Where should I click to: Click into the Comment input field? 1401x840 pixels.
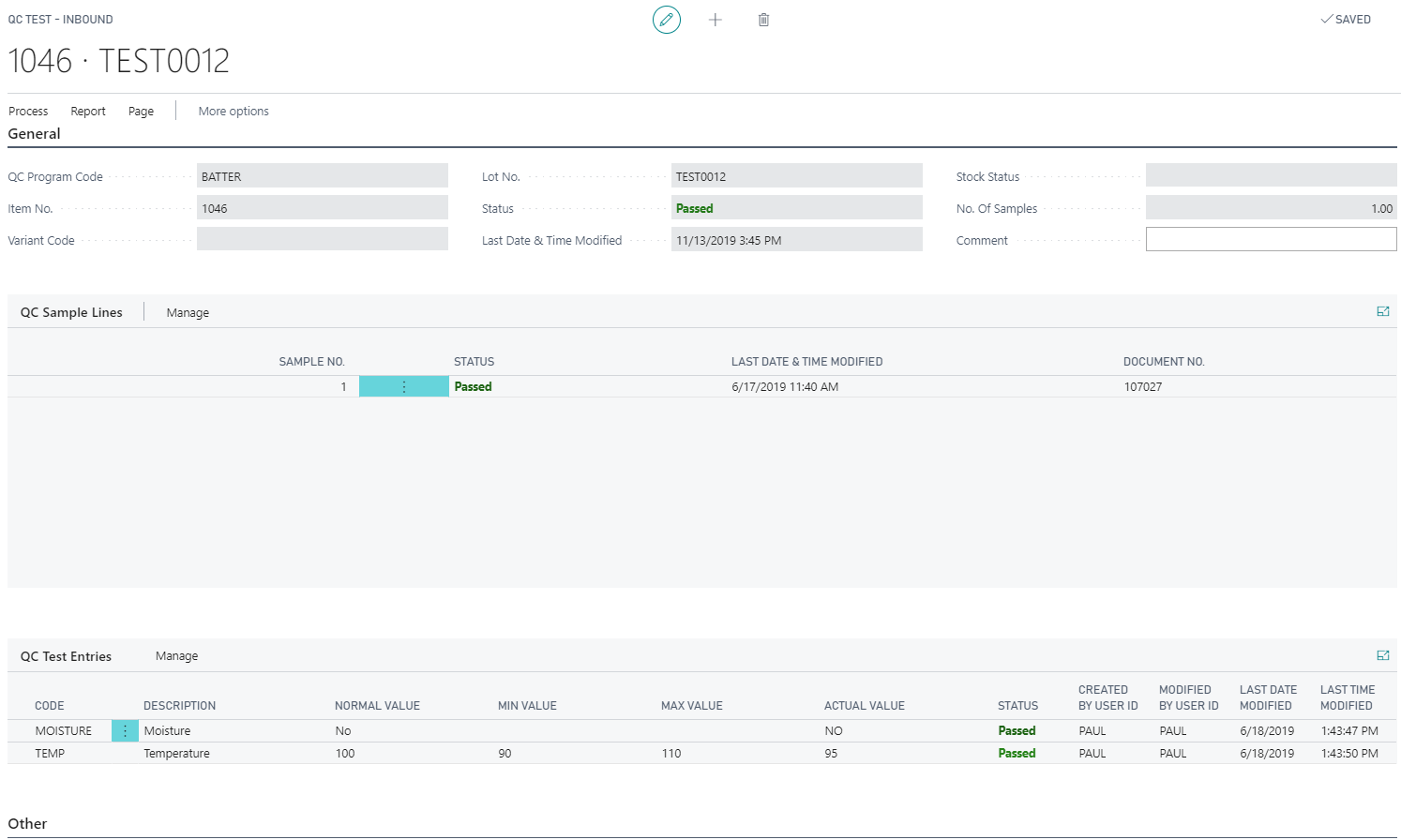click(x=1271, y=240)
